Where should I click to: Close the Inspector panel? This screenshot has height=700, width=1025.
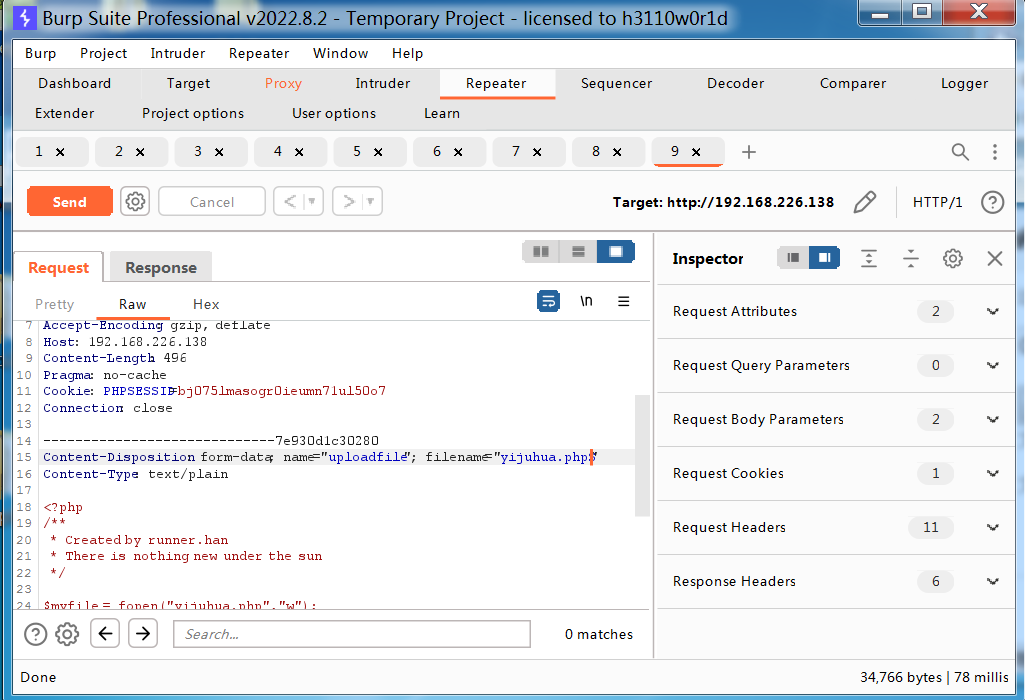tap(994, 258)
